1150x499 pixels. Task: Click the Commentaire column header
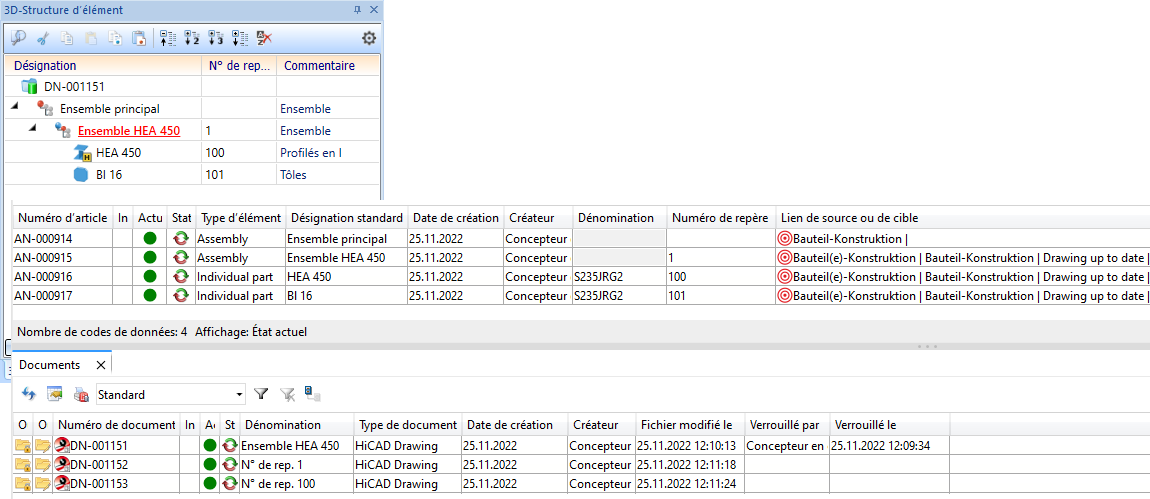(x=329, y=65)
